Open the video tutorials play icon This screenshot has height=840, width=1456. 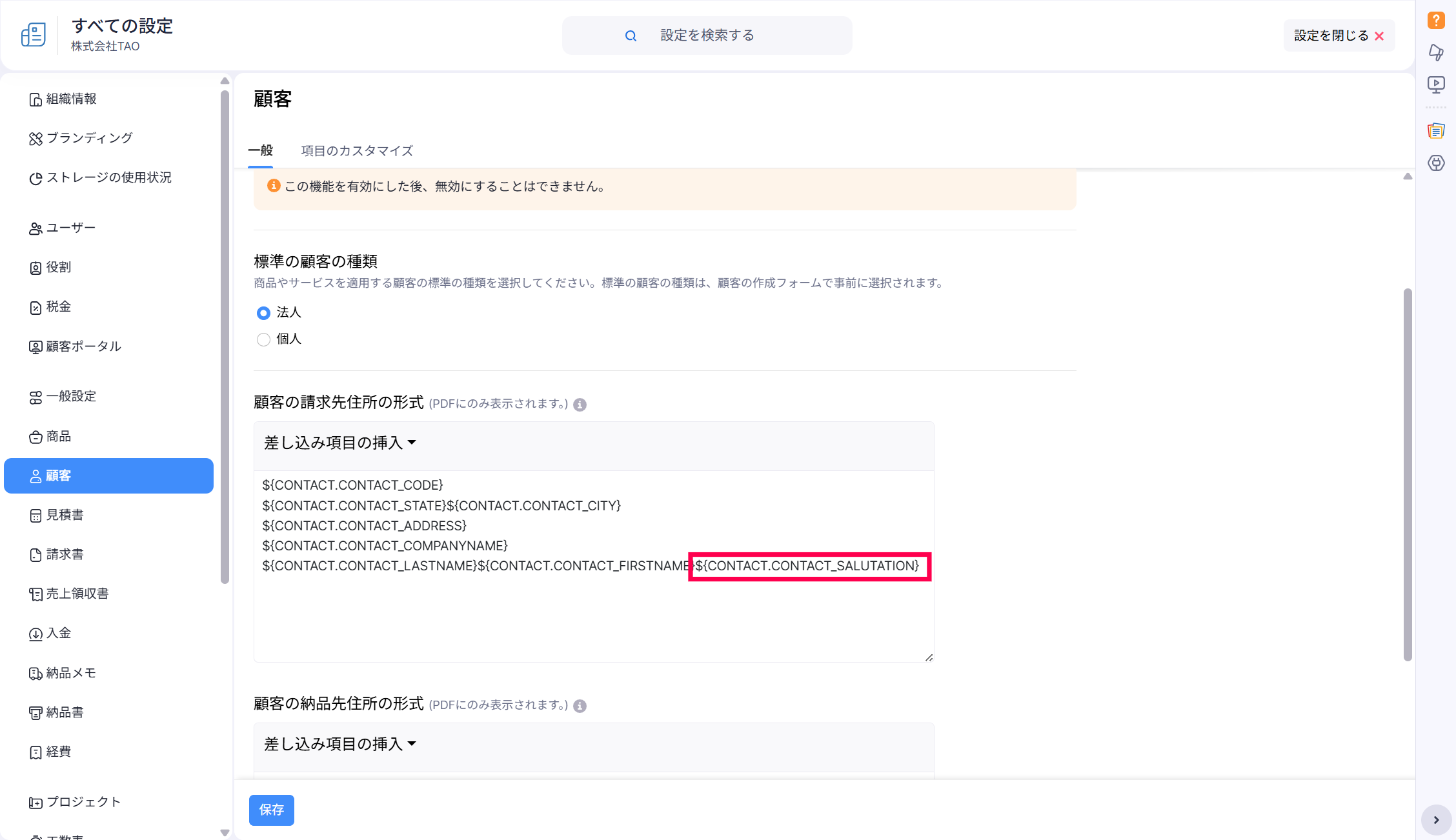click(x=1436, y=85)
